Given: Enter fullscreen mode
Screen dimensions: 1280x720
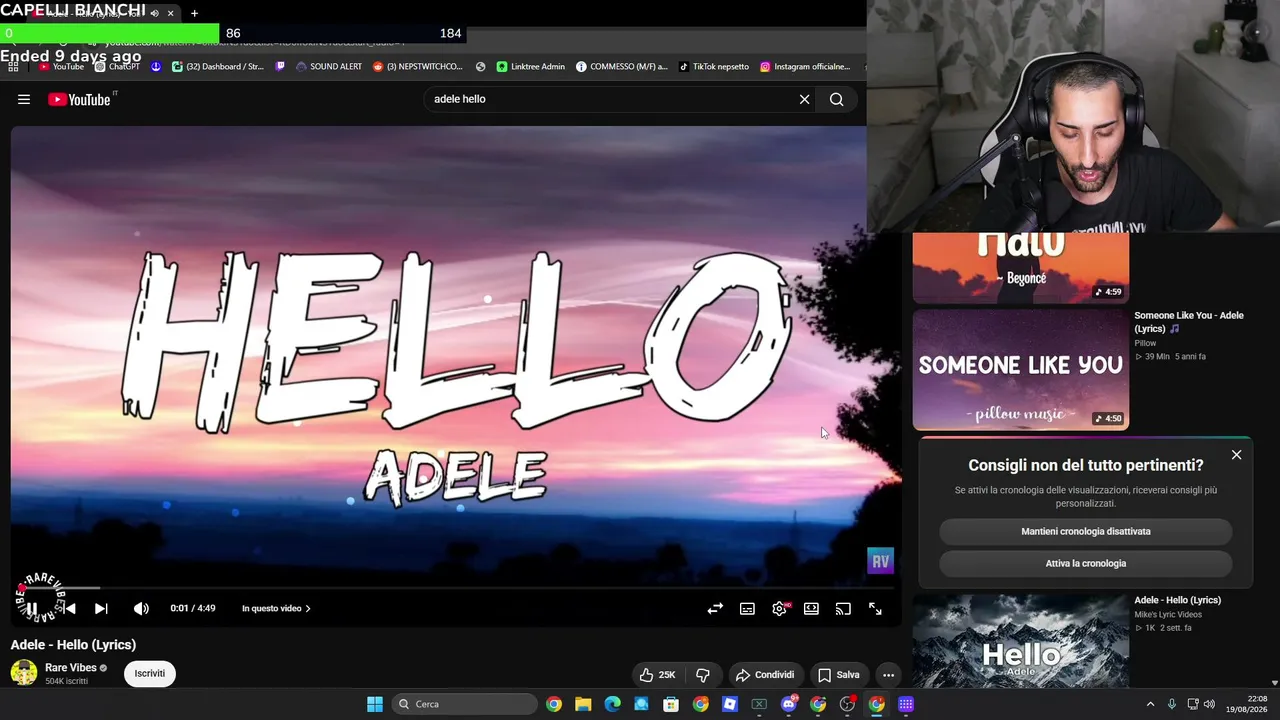Looking at the screenshot, I should point(875,608).
